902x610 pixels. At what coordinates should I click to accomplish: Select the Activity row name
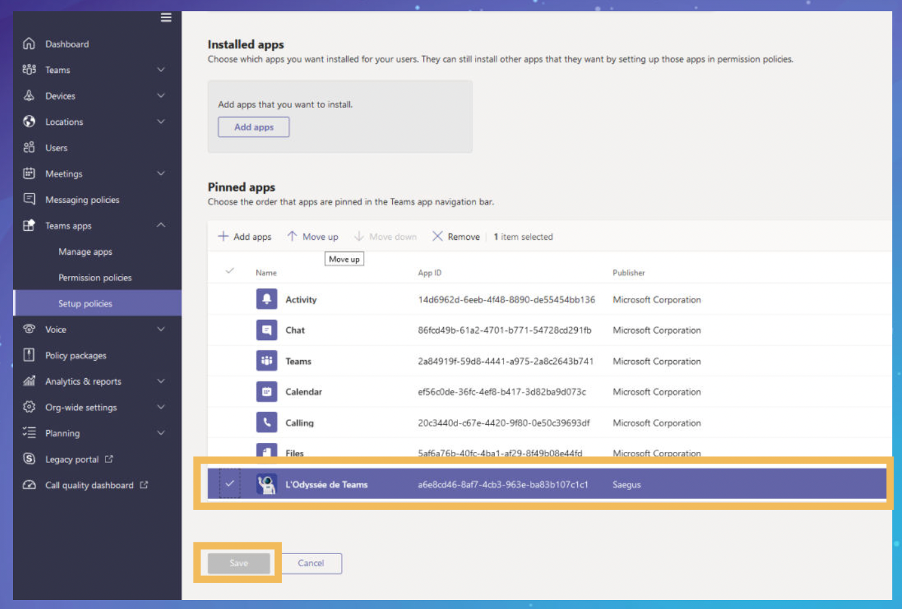301,300
